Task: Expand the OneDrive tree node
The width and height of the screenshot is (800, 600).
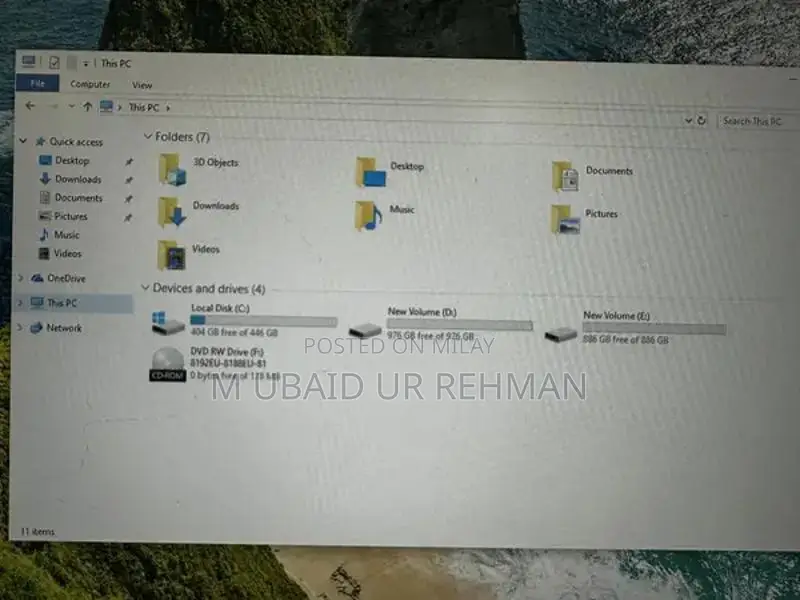Action: pos(21,278)
